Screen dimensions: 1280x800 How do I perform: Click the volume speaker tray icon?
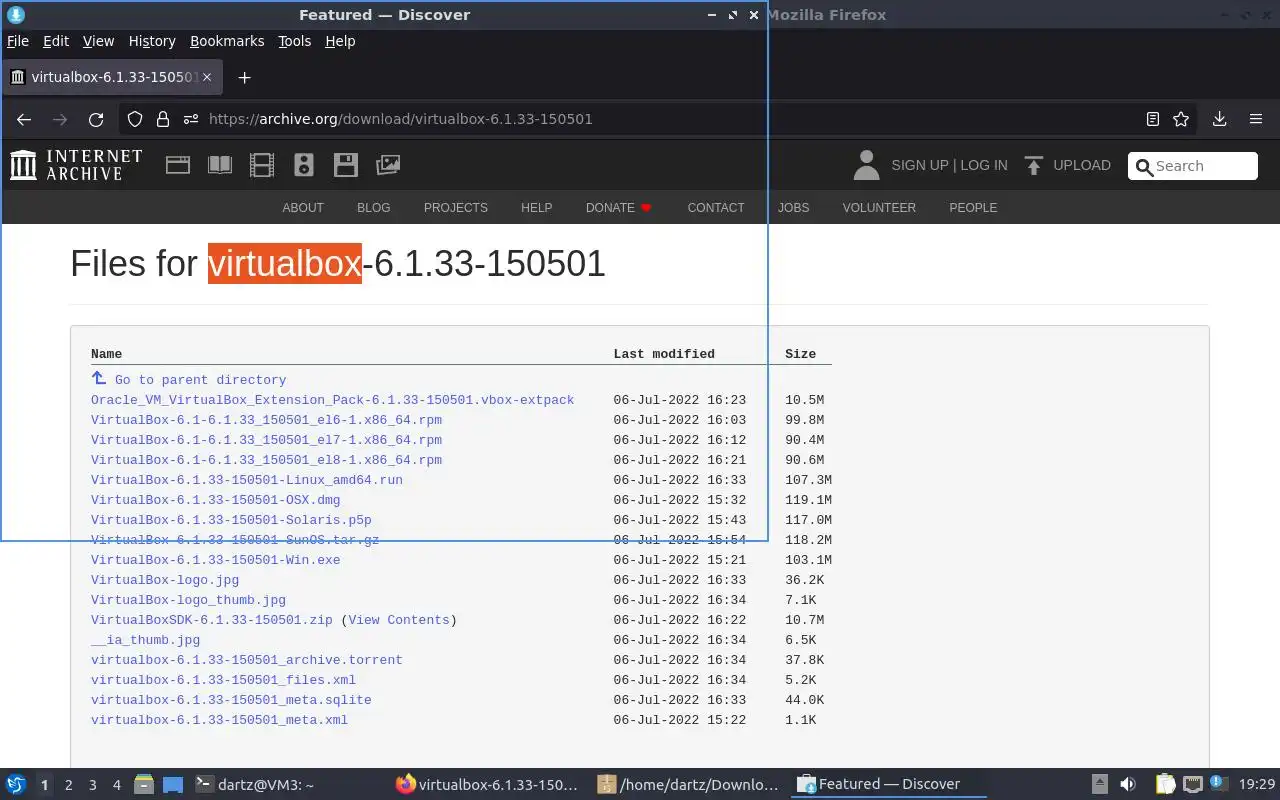[1128, 784]
